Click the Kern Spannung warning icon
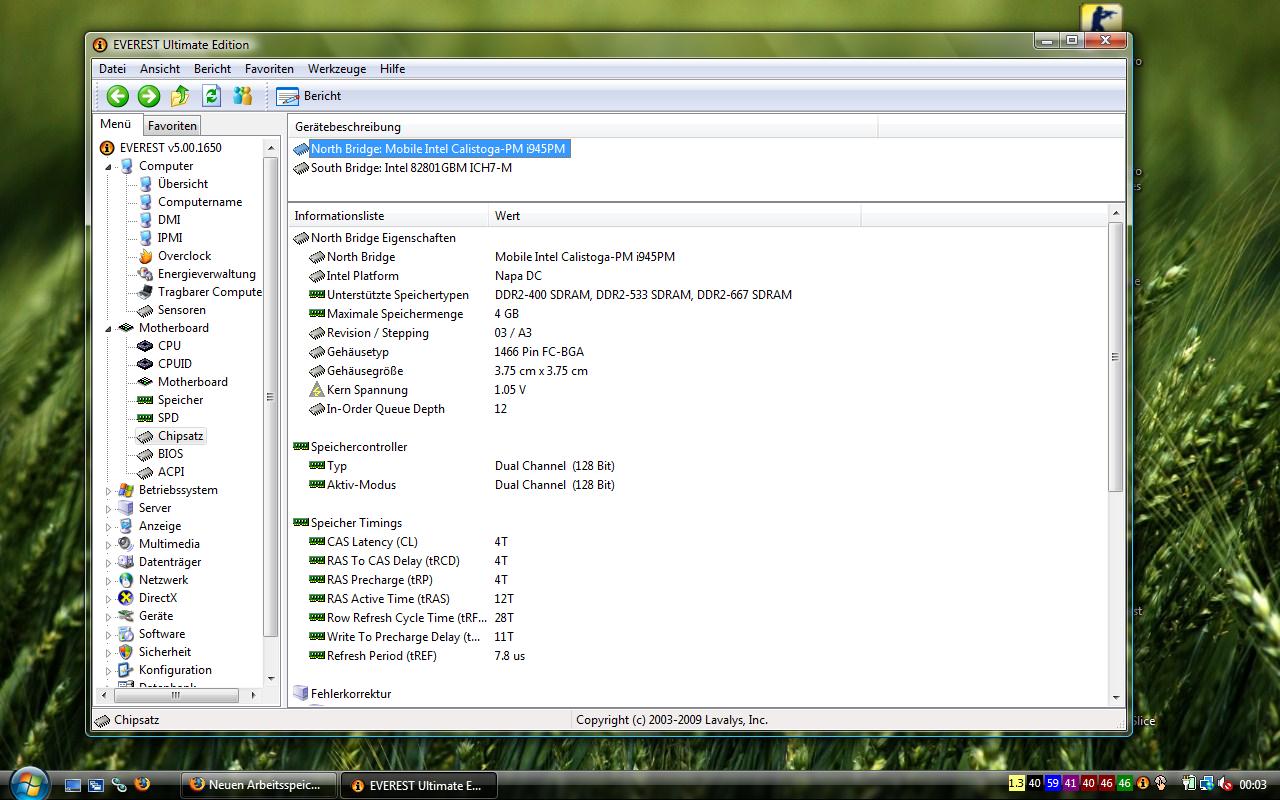Screen dimensions: 1280x800 point(317,390)
